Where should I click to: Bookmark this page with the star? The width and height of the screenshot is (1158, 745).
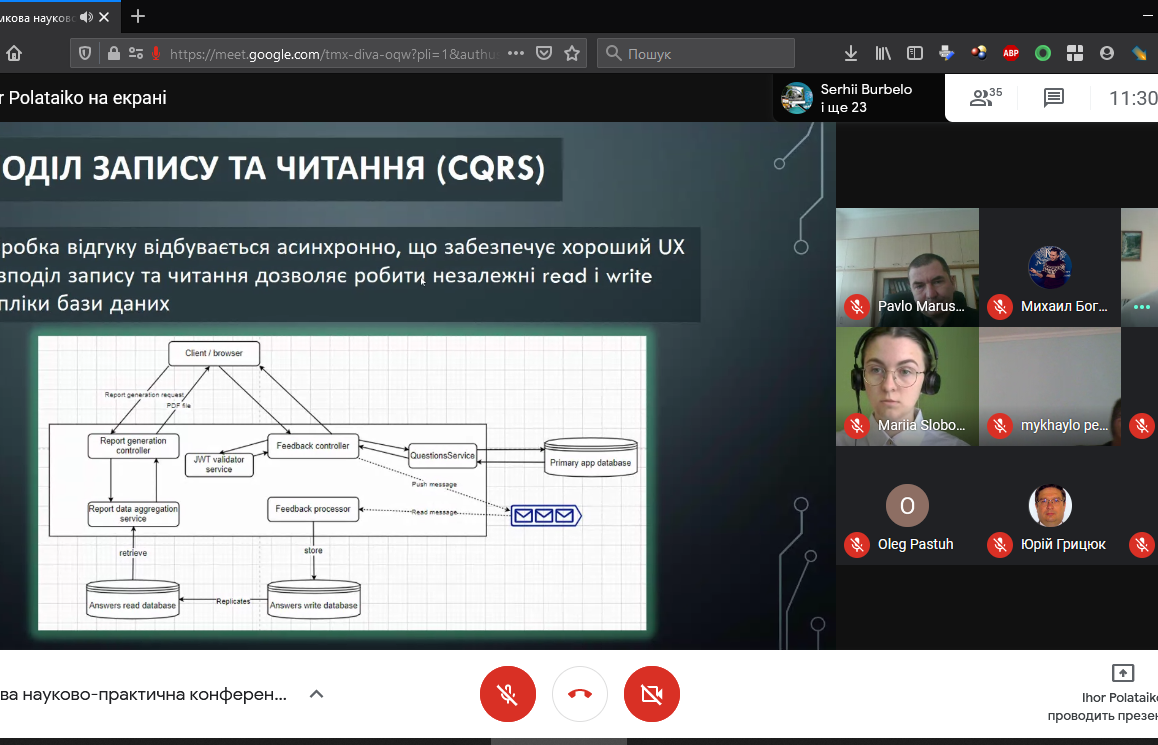(x=572, y=53)
